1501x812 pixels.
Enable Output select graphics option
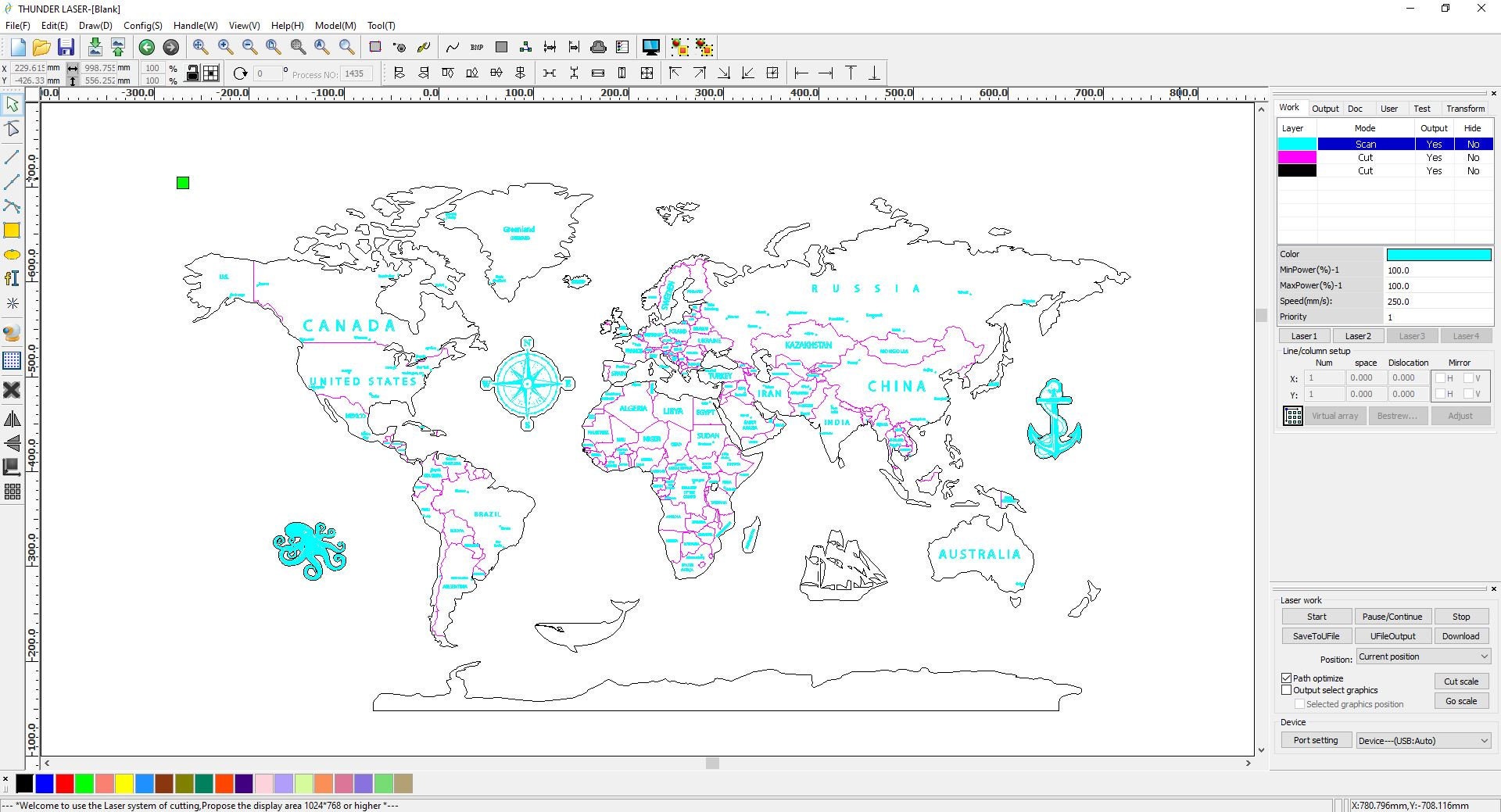pyautogui.click(x=1287, y=690)
